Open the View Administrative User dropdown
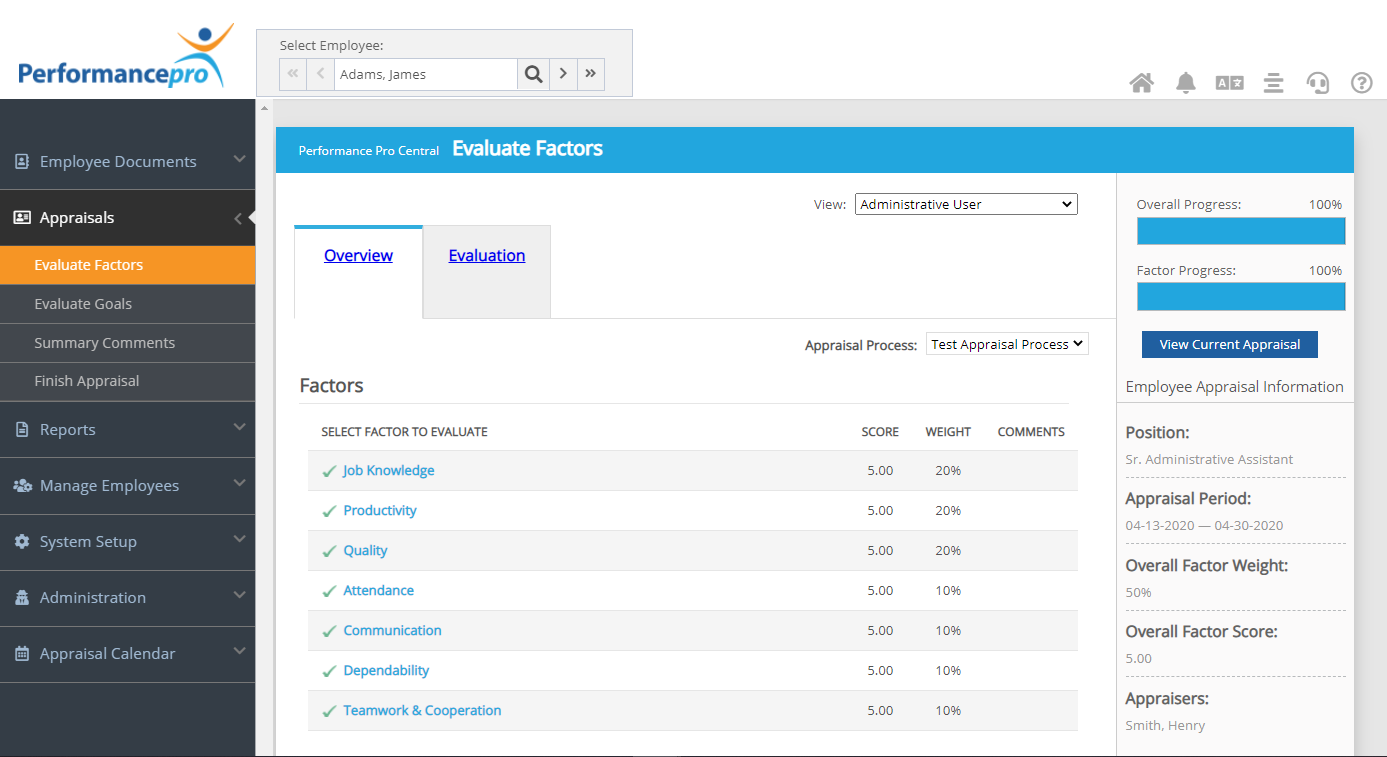Screen dimensions: 1387x757 tap(966, 204)
